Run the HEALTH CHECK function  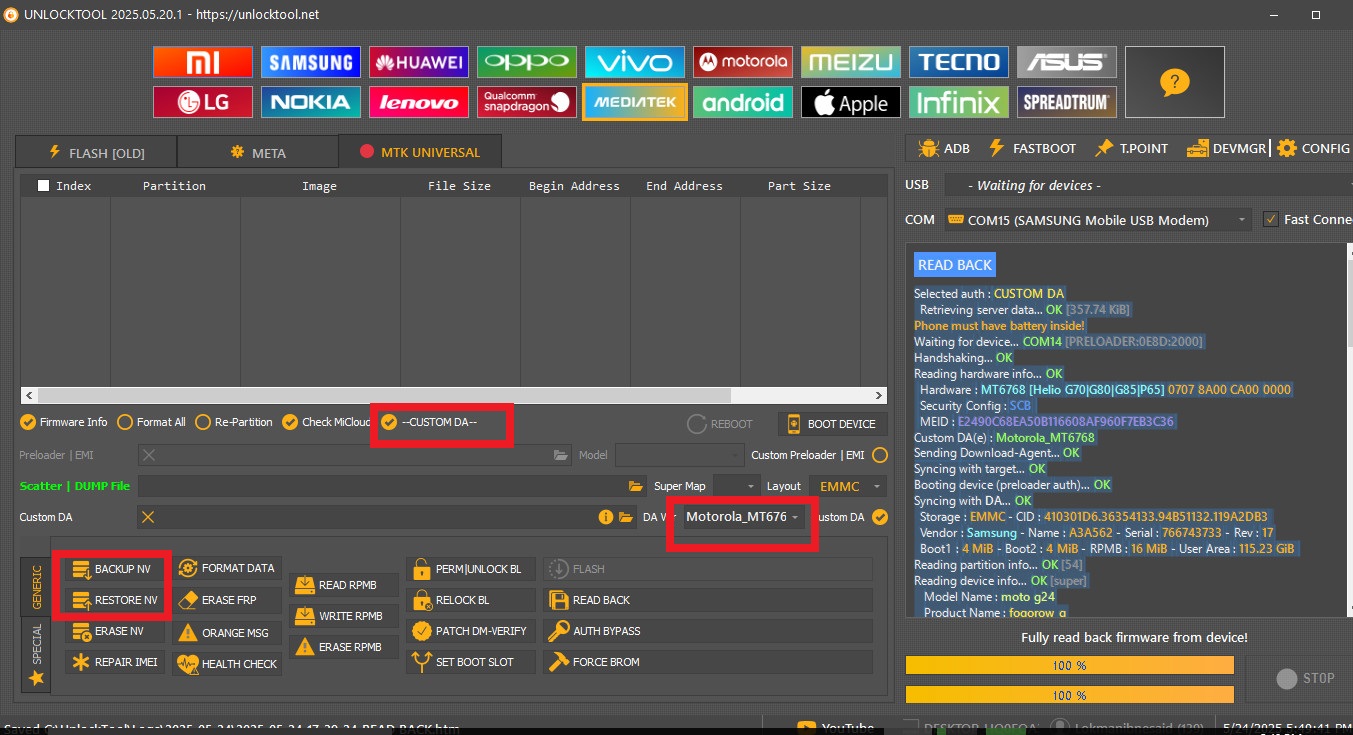pyautogui.click(x=228, y=663)
